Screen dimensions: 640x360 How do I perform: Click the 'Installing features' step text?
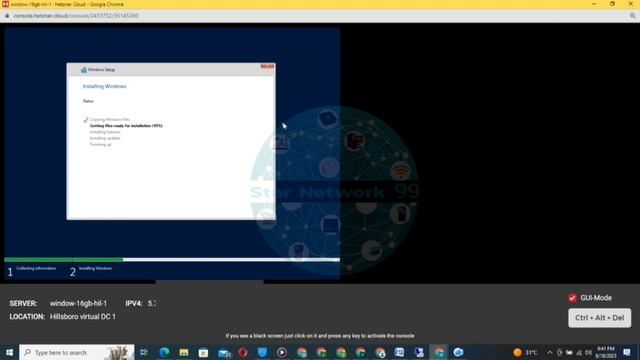(105, 132)
